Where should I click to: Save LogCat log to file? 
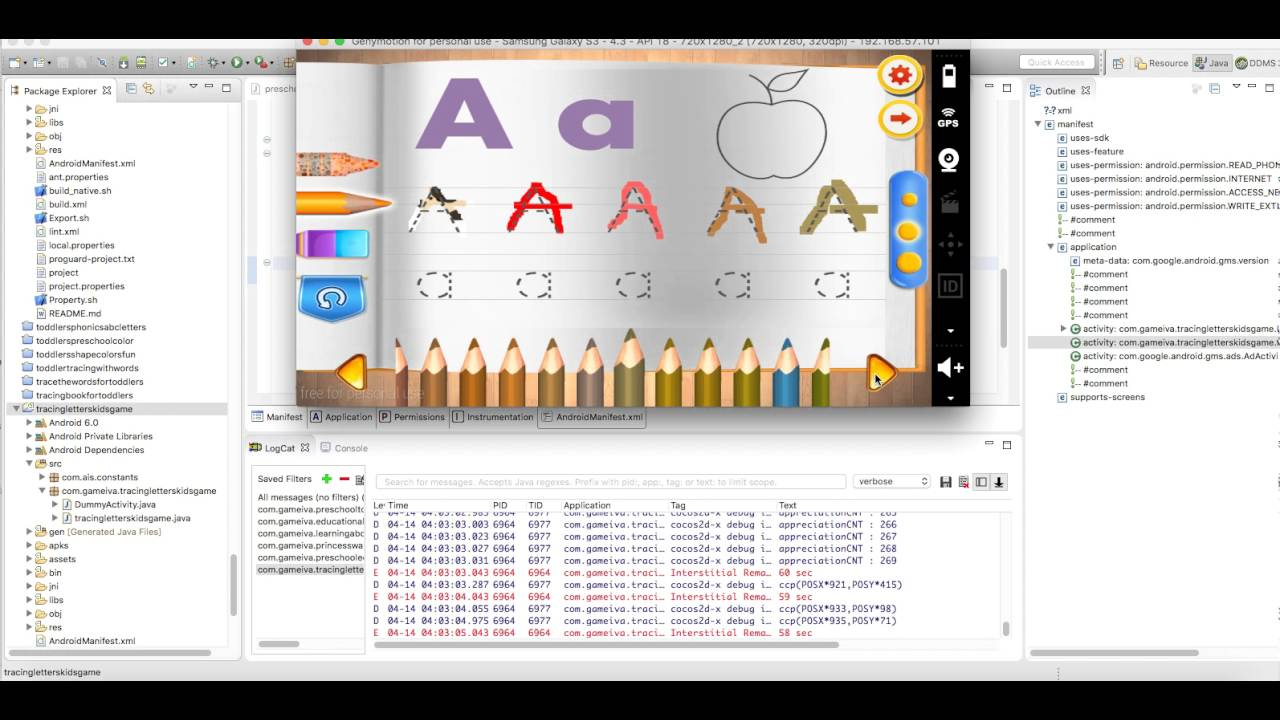click(946, 482)
